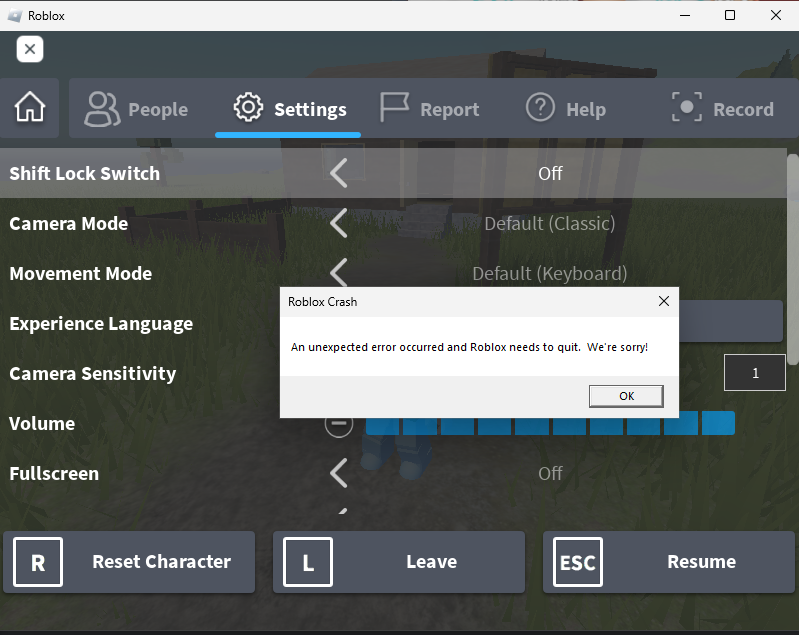799x635 pixels.
Task: Click the left arrow for Shift Lock Switch
Action: (x=339, y=173)
